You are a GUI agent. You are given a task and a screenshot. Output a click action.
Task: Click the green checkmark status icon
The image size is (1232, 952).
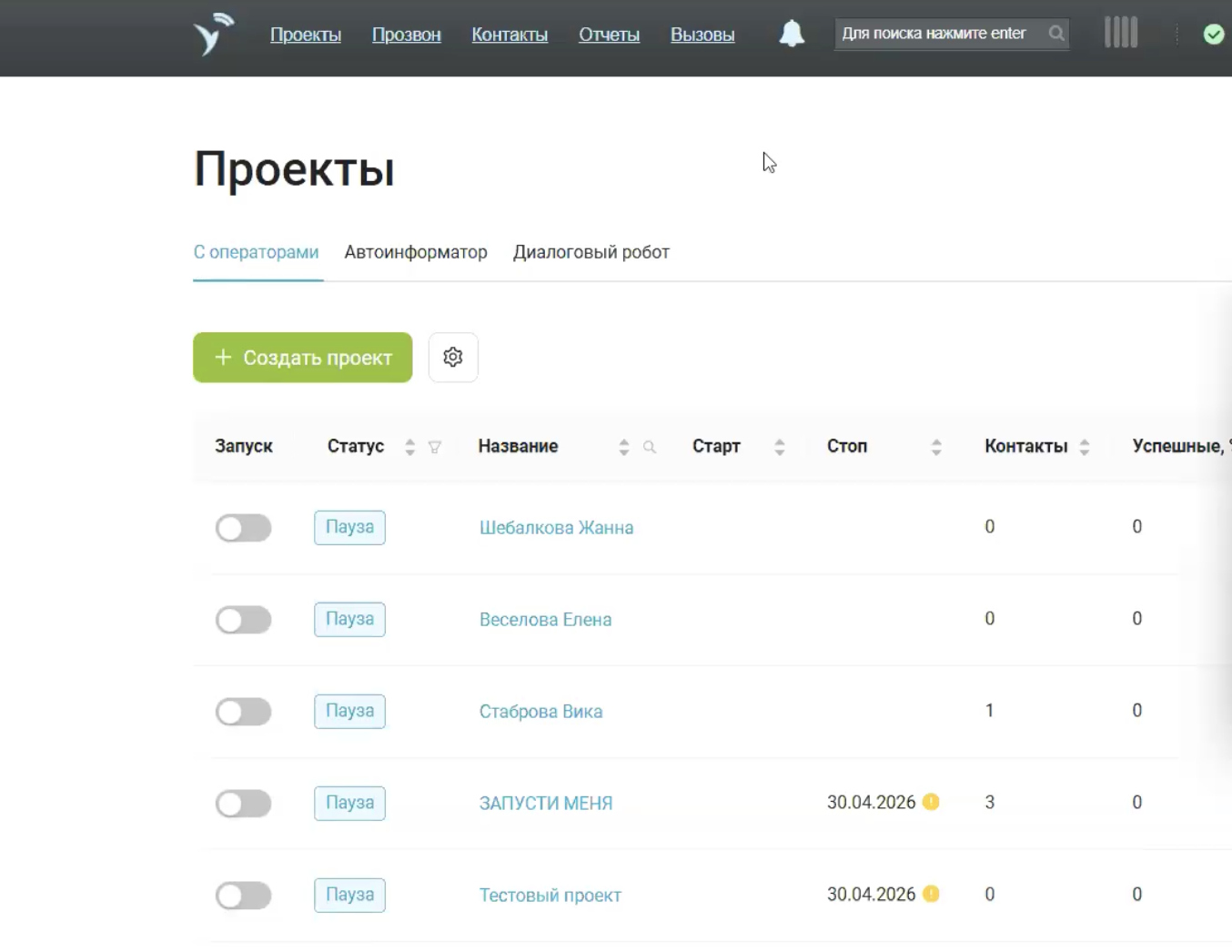(1214, 35)
